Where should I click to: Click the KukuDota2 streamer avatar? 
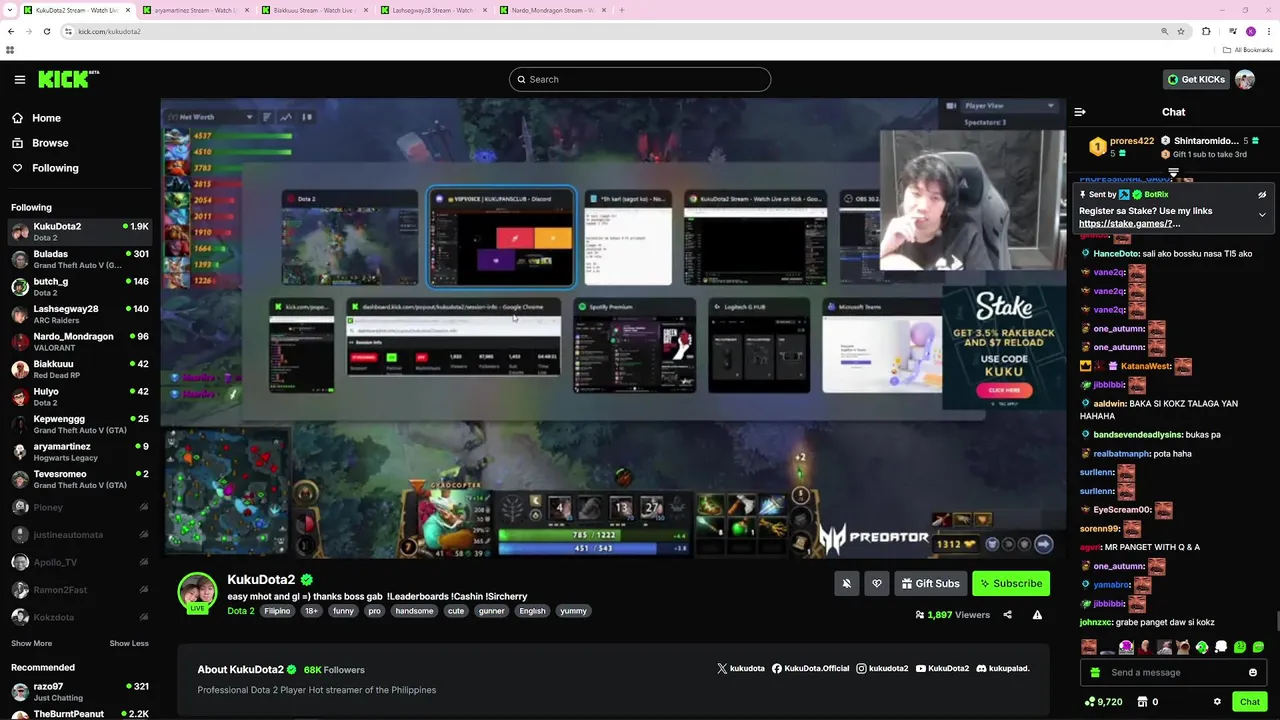pyautogui.click(x=197, y=592)
